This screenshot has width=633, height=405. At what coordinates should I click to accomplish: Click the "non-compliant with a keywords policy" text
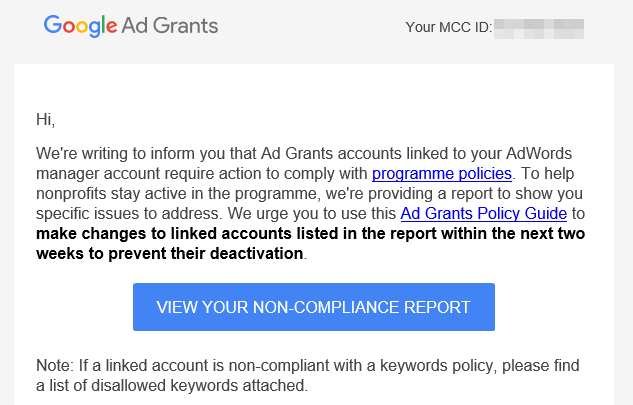click(x=390, y=365)
